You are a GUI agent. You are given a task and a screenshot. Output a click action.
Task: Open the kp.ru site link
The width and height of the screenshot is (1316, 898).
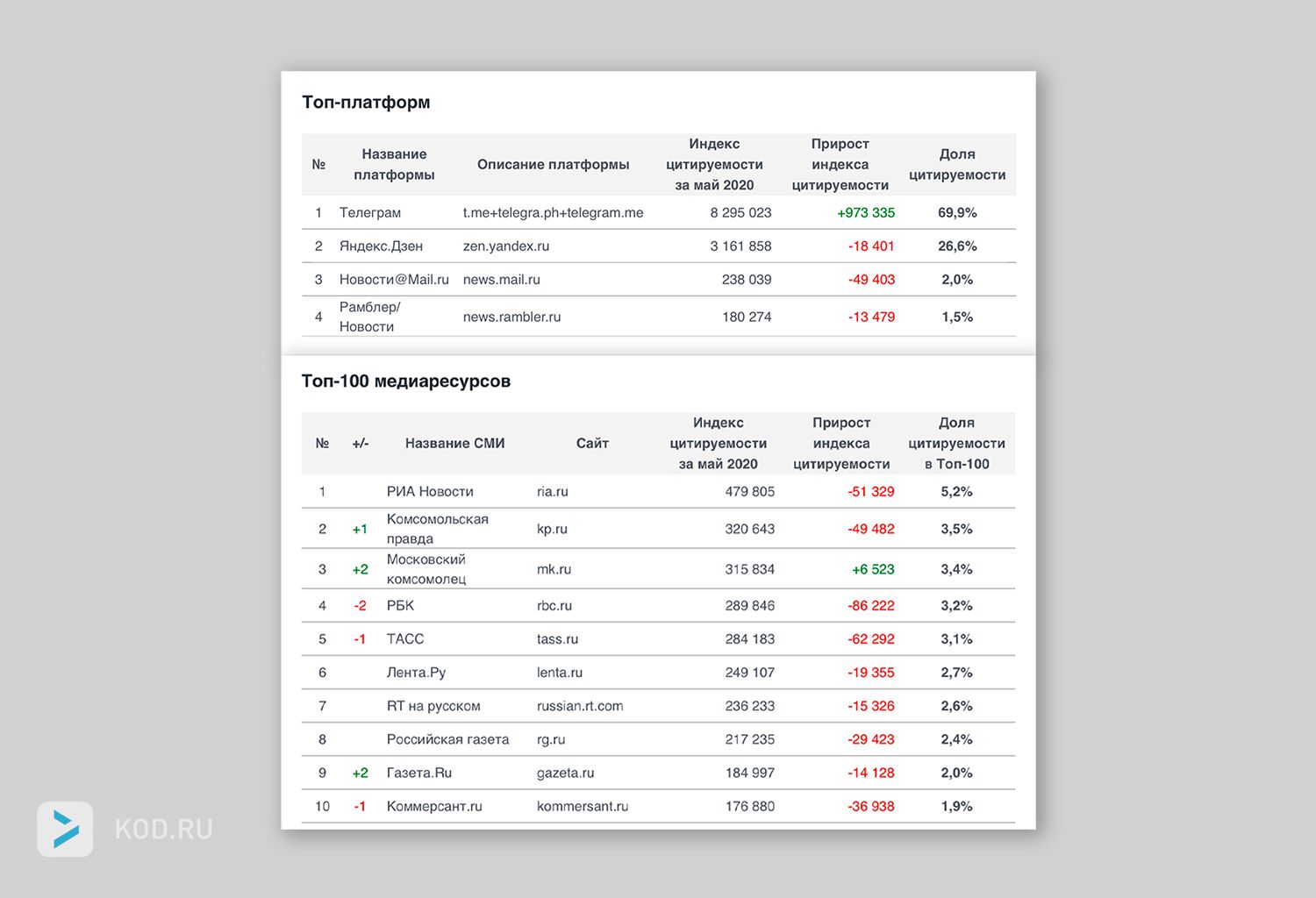point(552,530)
